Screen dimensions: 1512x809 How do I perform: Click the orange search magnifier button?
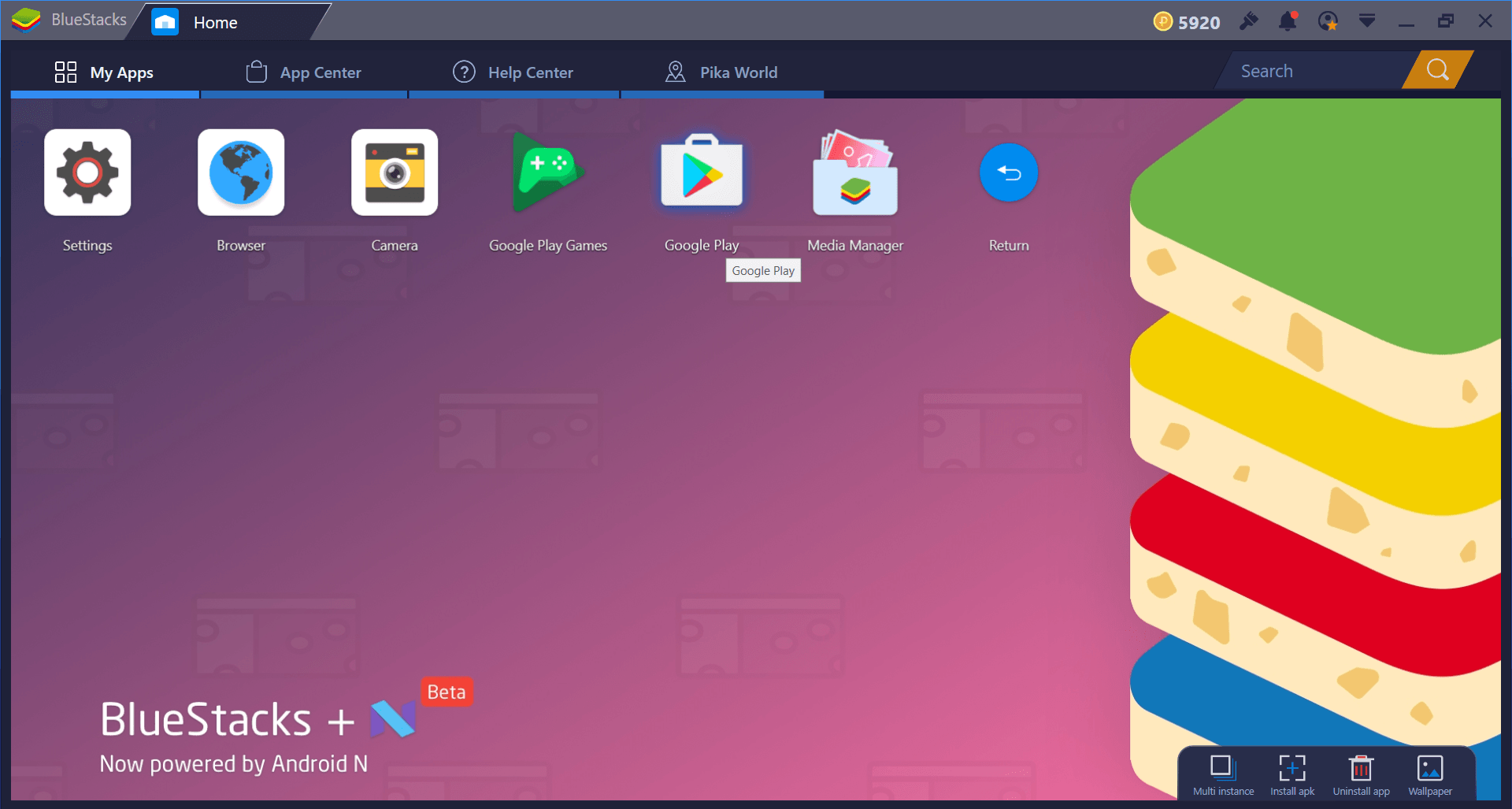tap(1438, 70)
